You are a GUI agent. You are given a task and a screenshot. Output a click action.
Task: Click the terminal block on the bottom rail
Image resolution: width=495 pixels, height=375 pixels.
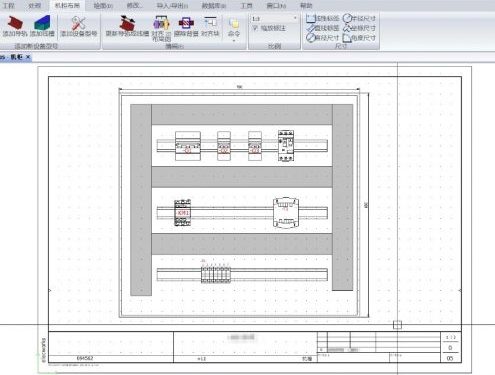click(216, 274)
